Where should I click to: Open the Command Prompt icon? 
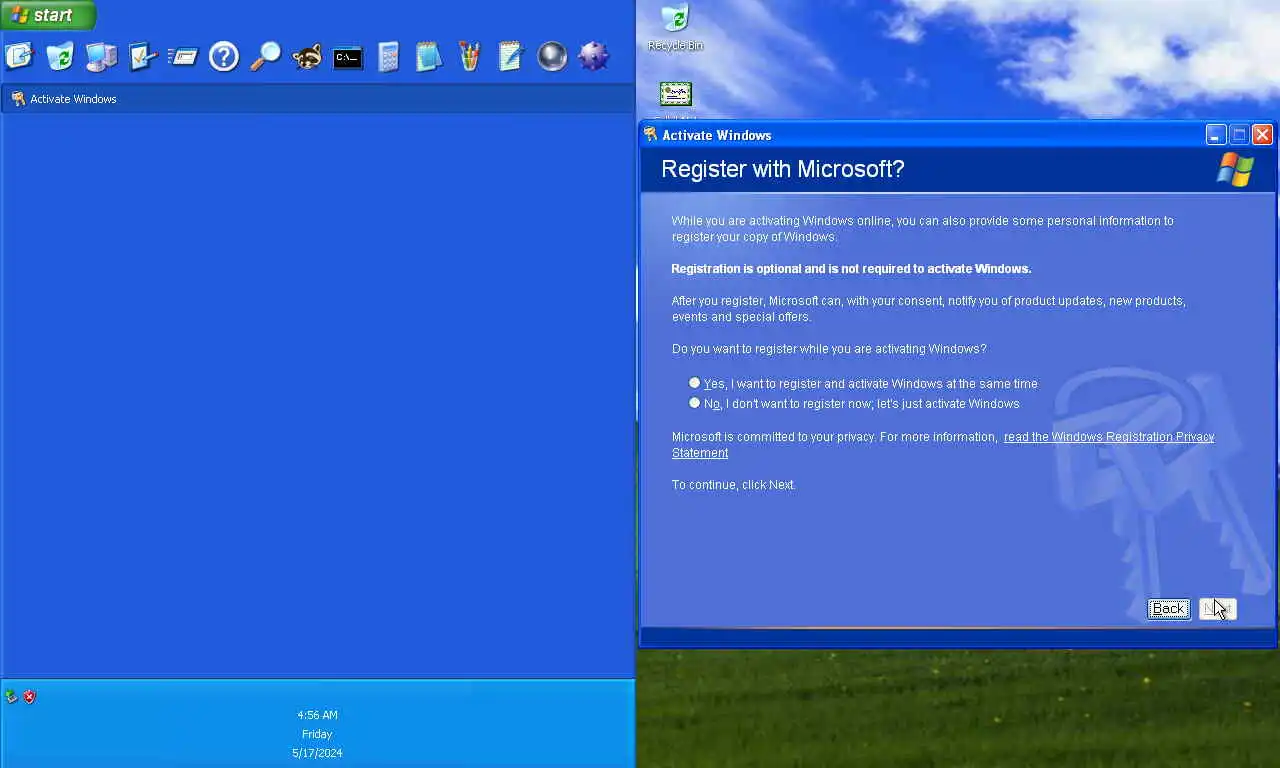(347, 57)
